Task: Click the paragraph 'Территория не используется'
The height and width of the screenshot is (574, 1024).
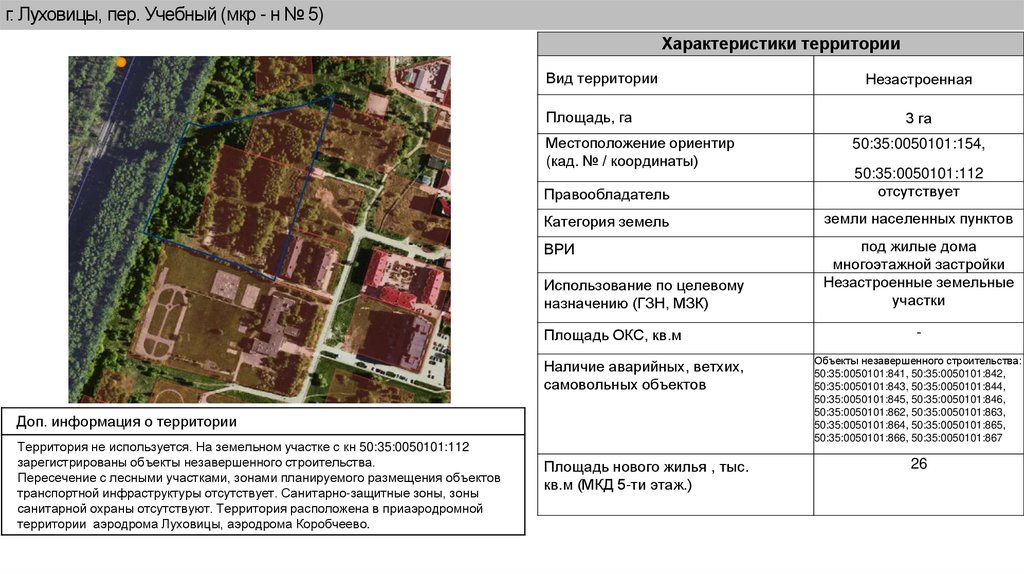Action: [259, 485]
